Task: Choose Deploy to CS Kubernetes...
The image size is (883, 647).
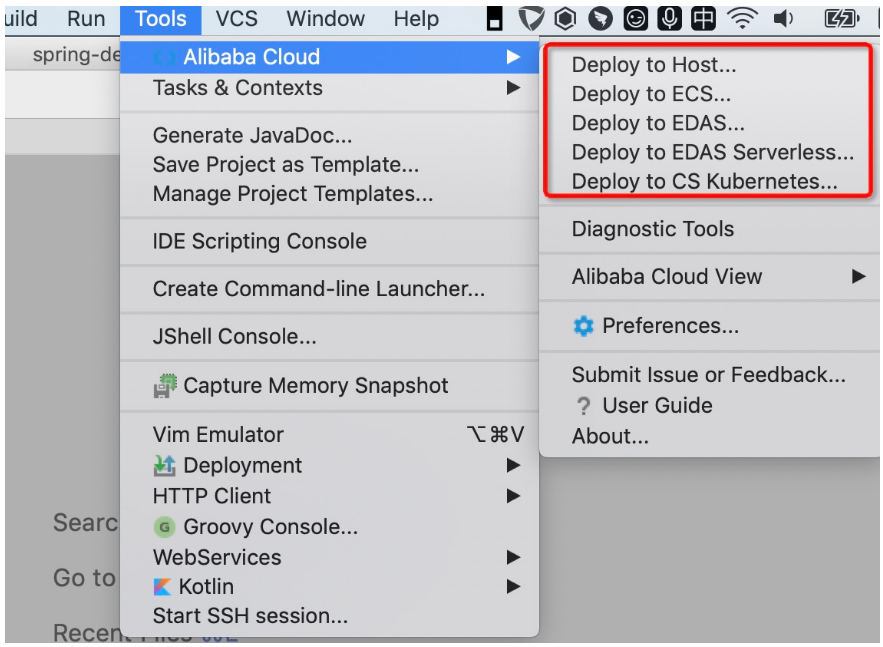Action: (x=704, y=182)
